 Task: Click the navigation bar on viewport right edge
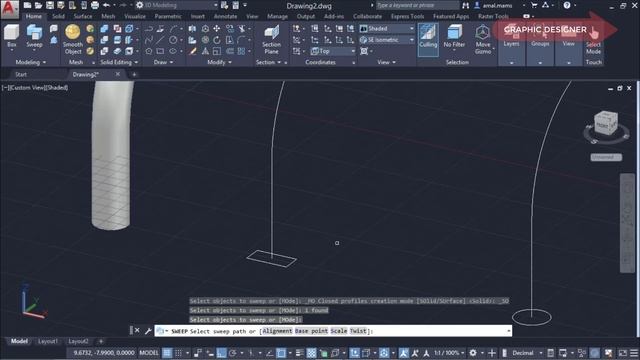627,223
